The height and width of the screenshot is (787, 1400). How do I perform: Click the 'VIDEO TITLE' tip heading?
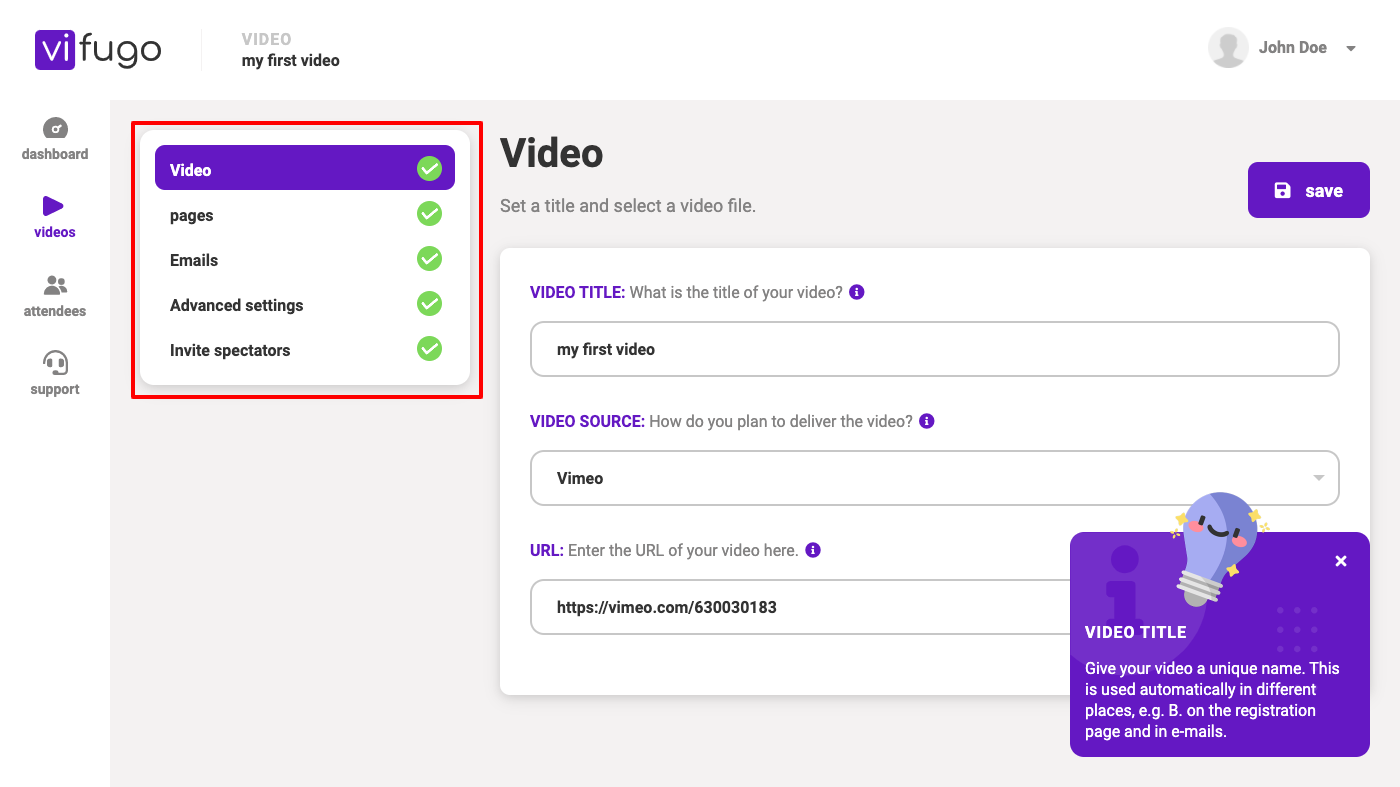coord(1136,632)
